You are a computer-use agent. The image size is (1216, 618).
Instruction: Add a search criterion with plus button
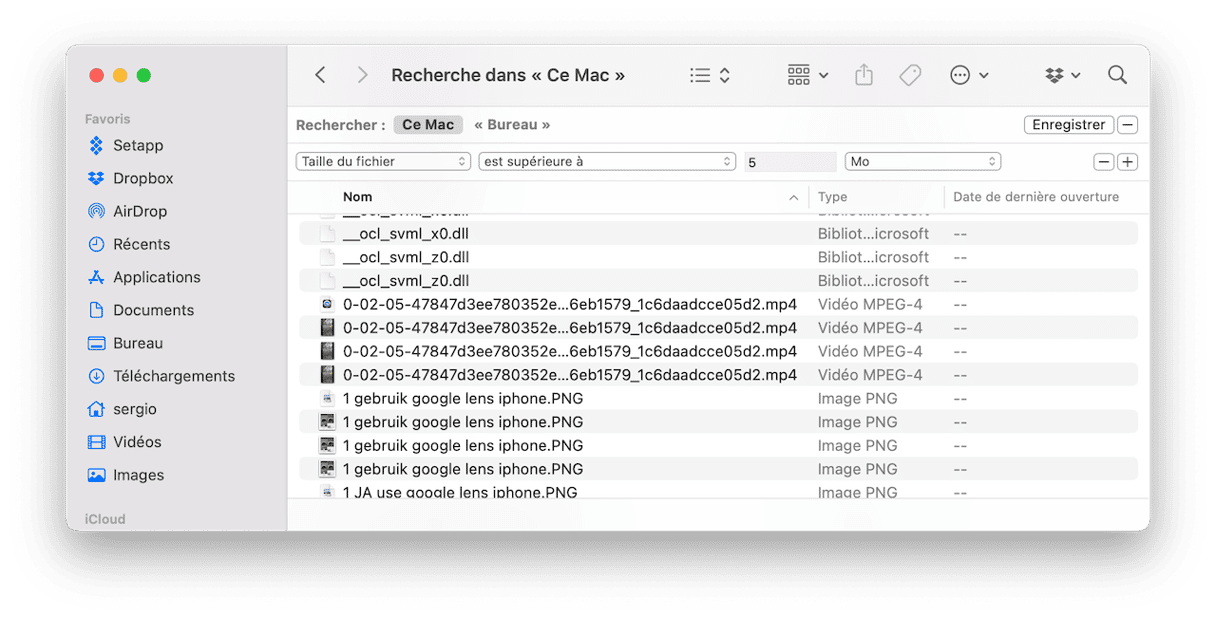pos(1127,162)
